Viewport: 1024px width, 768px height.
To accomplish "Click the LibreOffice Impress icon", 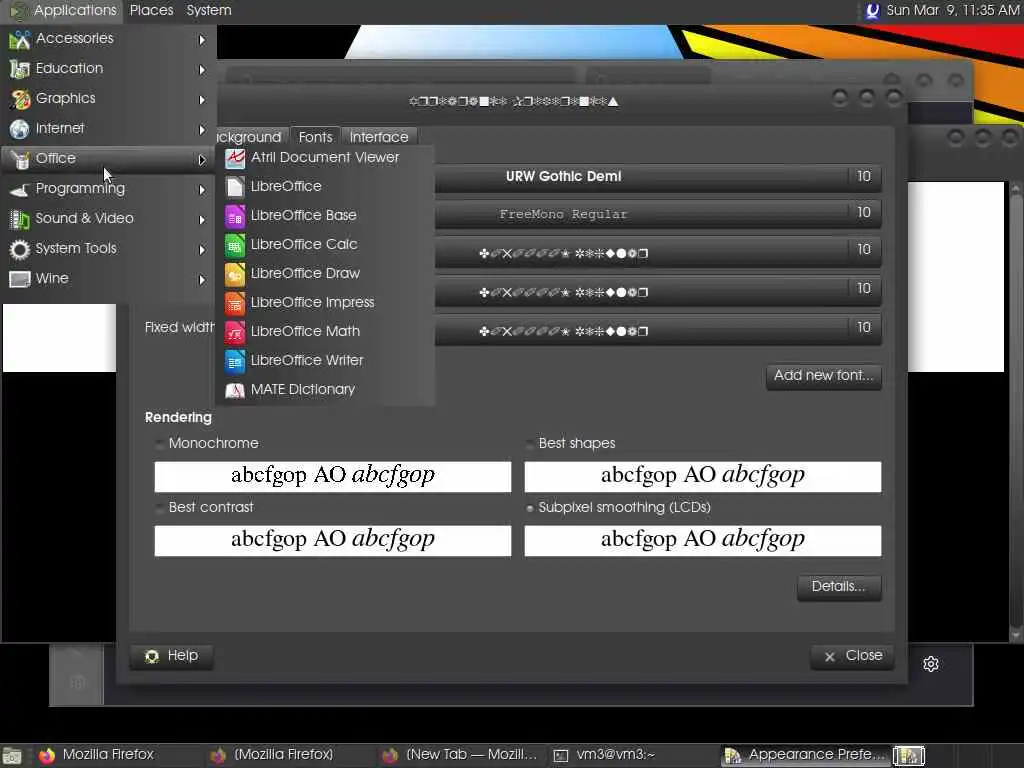I will click(x=234, y=303).
